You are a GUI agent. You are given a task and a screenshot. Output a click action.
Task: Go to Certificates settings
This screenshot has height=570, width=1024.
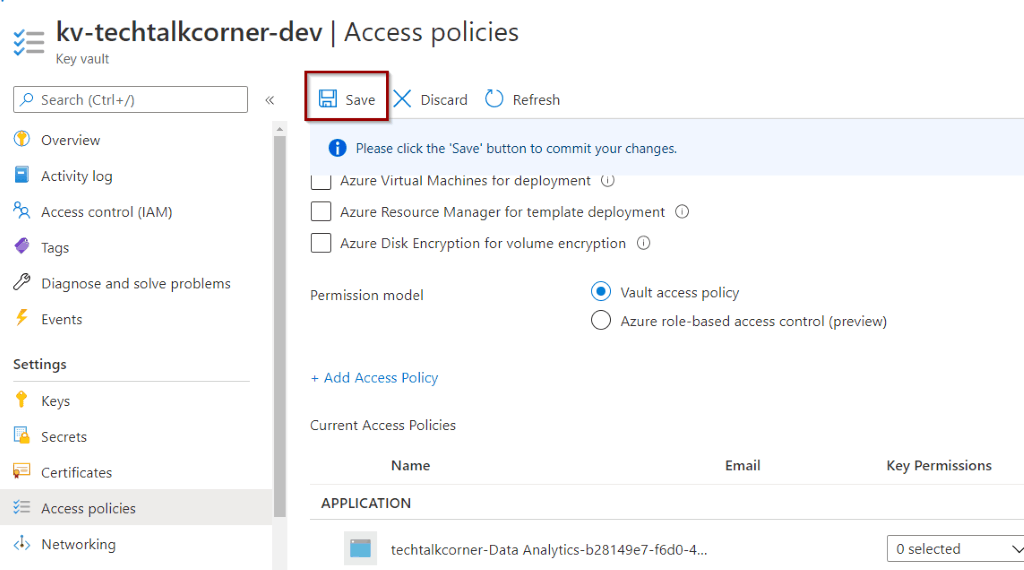[x=136, y=472]
